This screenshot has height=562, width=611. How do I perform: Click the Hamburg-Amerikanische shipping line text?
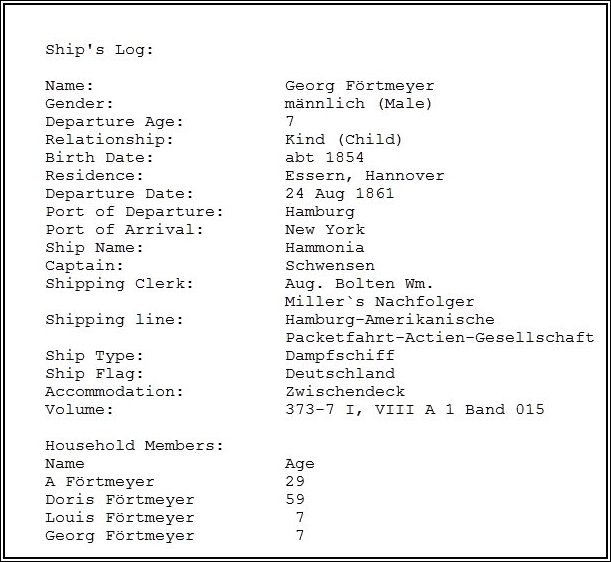pyautogui.click(x=389, y=320)
